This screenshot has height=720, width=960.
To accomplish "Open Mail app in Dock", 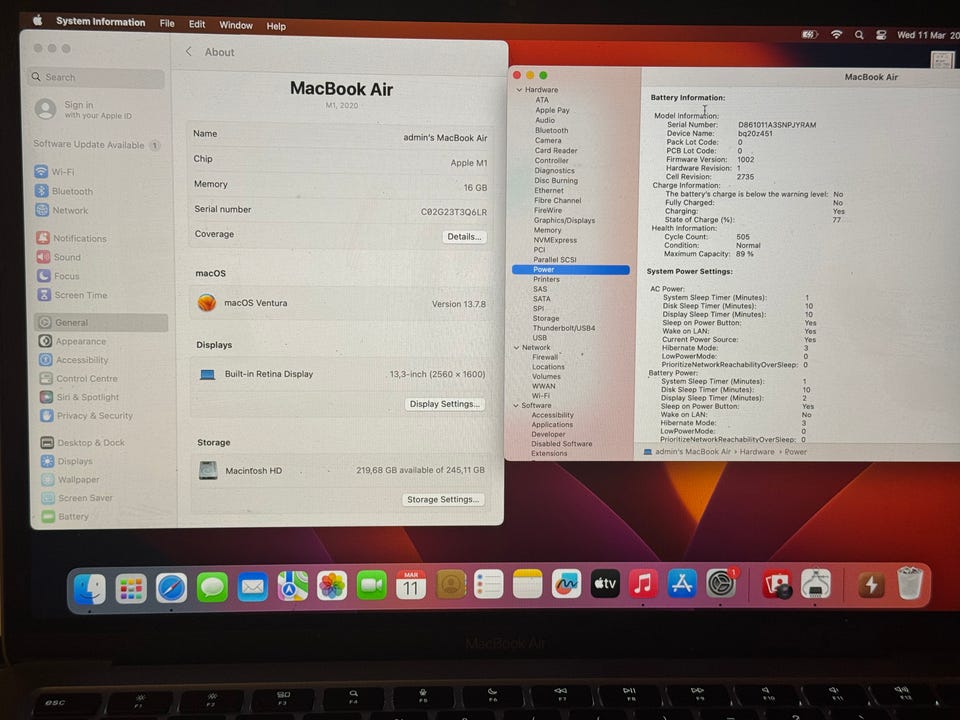I will point(252,587).
